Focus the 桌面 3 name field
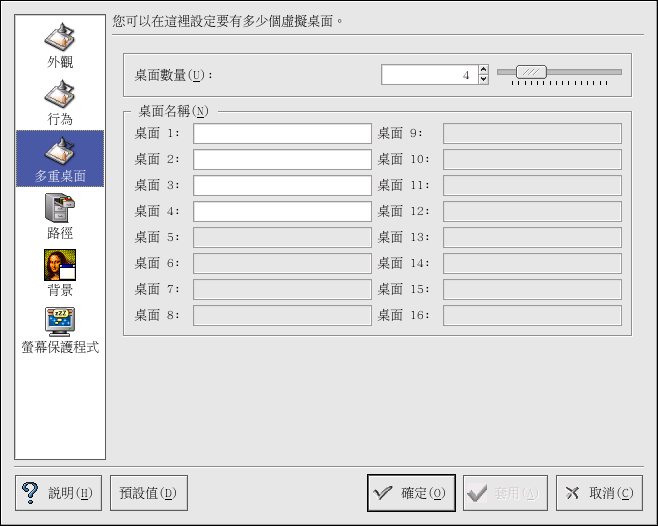The height and width of the screenshot is (526, 658). [x=282, y=186]
